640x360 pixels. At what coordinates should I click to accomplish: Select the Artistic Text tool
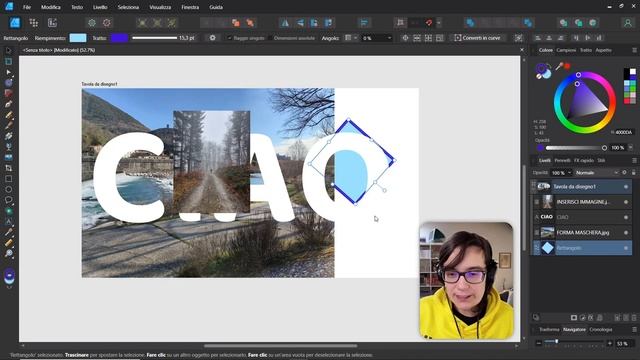8,222
